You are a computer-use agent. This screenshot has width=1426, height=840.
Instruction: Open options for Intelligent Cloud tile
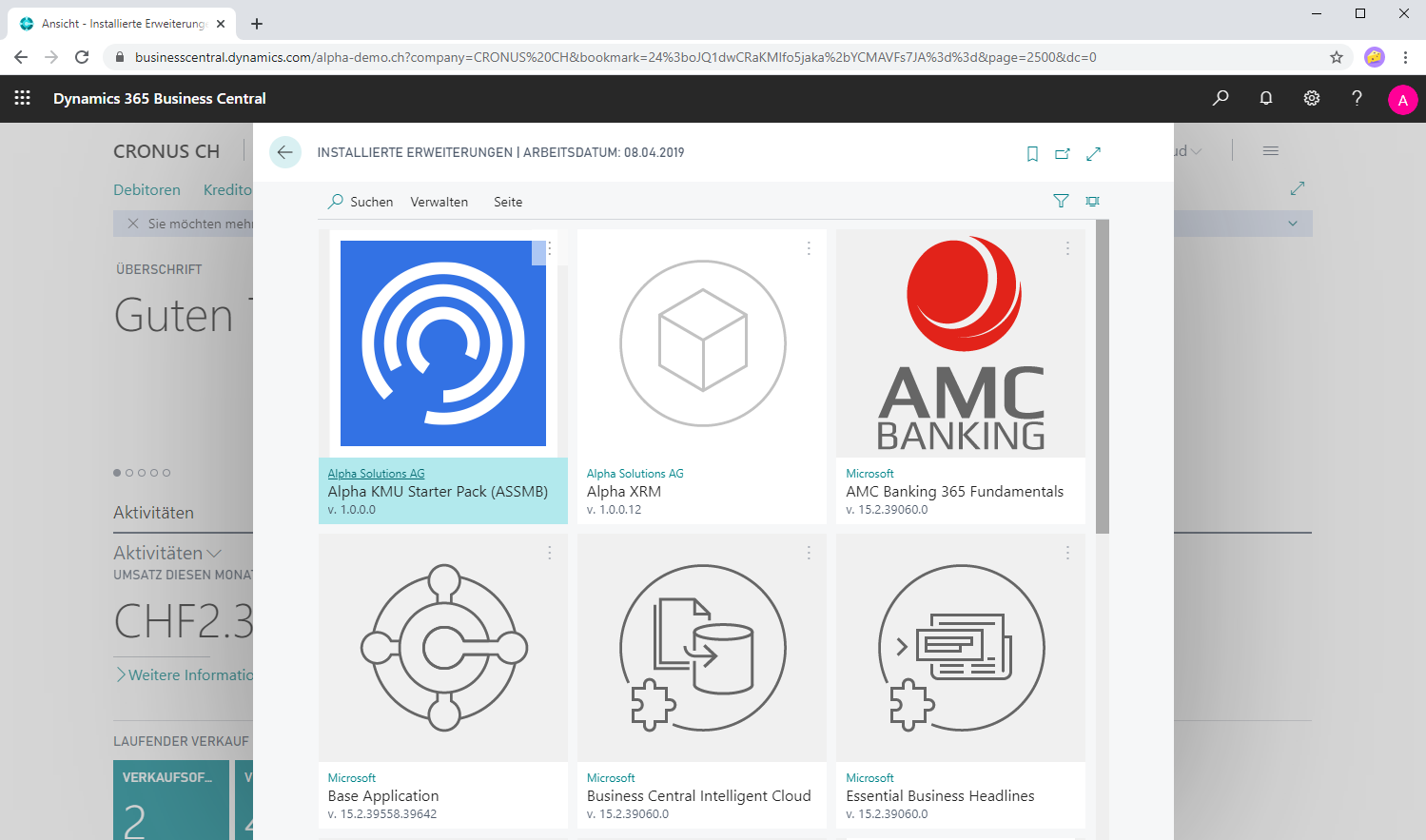[809, 553]
